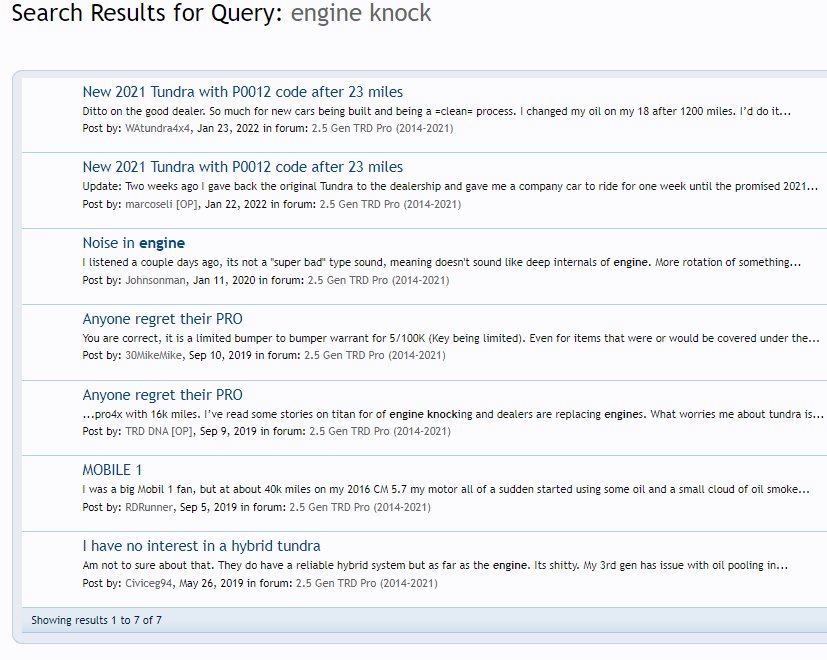
Task: View RDRunner user profile
Action: [x=149, y=507]
